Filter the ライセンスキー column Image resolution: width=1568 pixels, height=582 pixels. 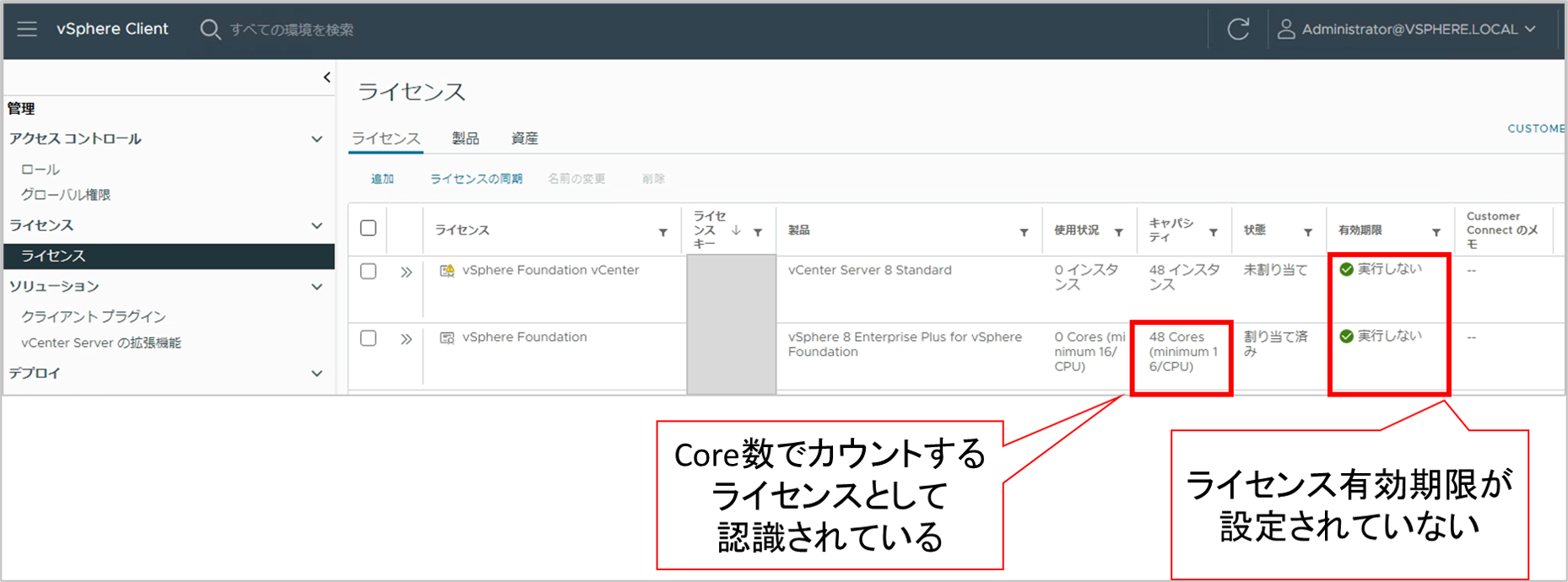coord(758,233)
